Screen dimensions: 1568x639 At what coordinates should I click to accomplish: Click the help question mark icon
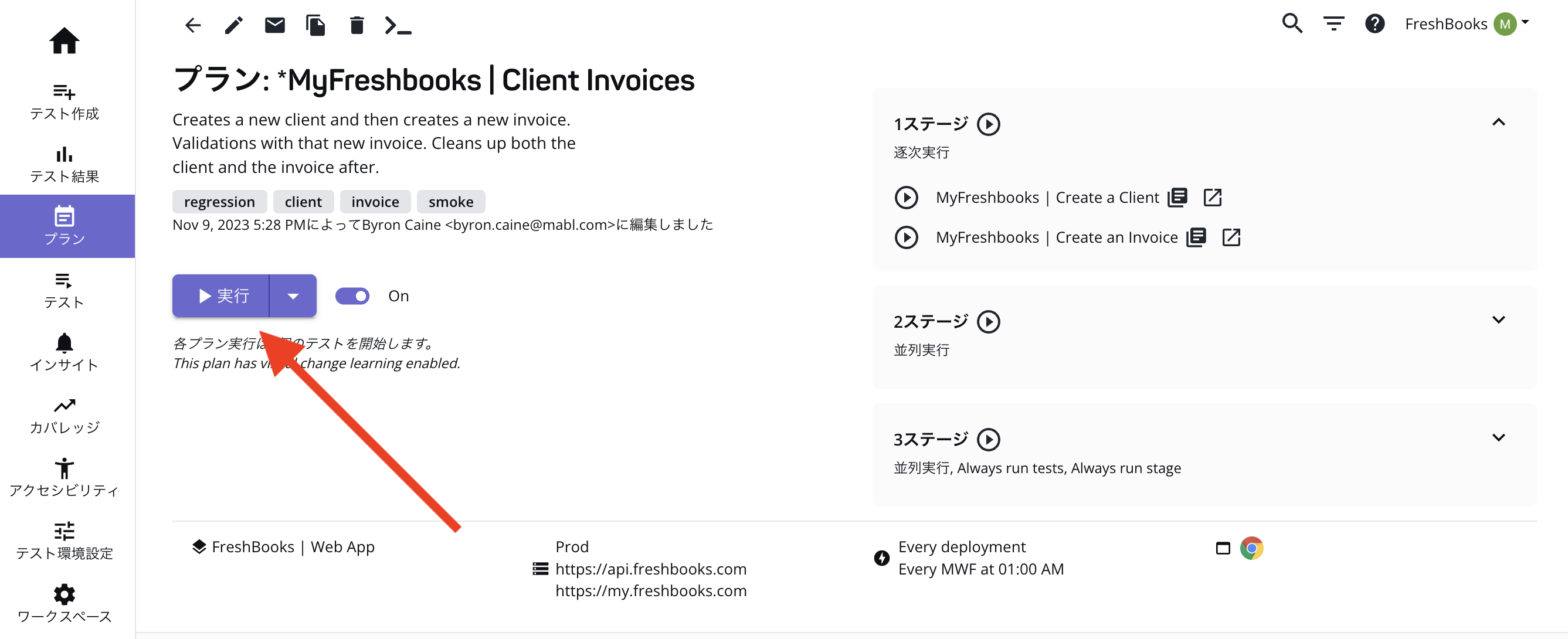tap(1374, 23)
